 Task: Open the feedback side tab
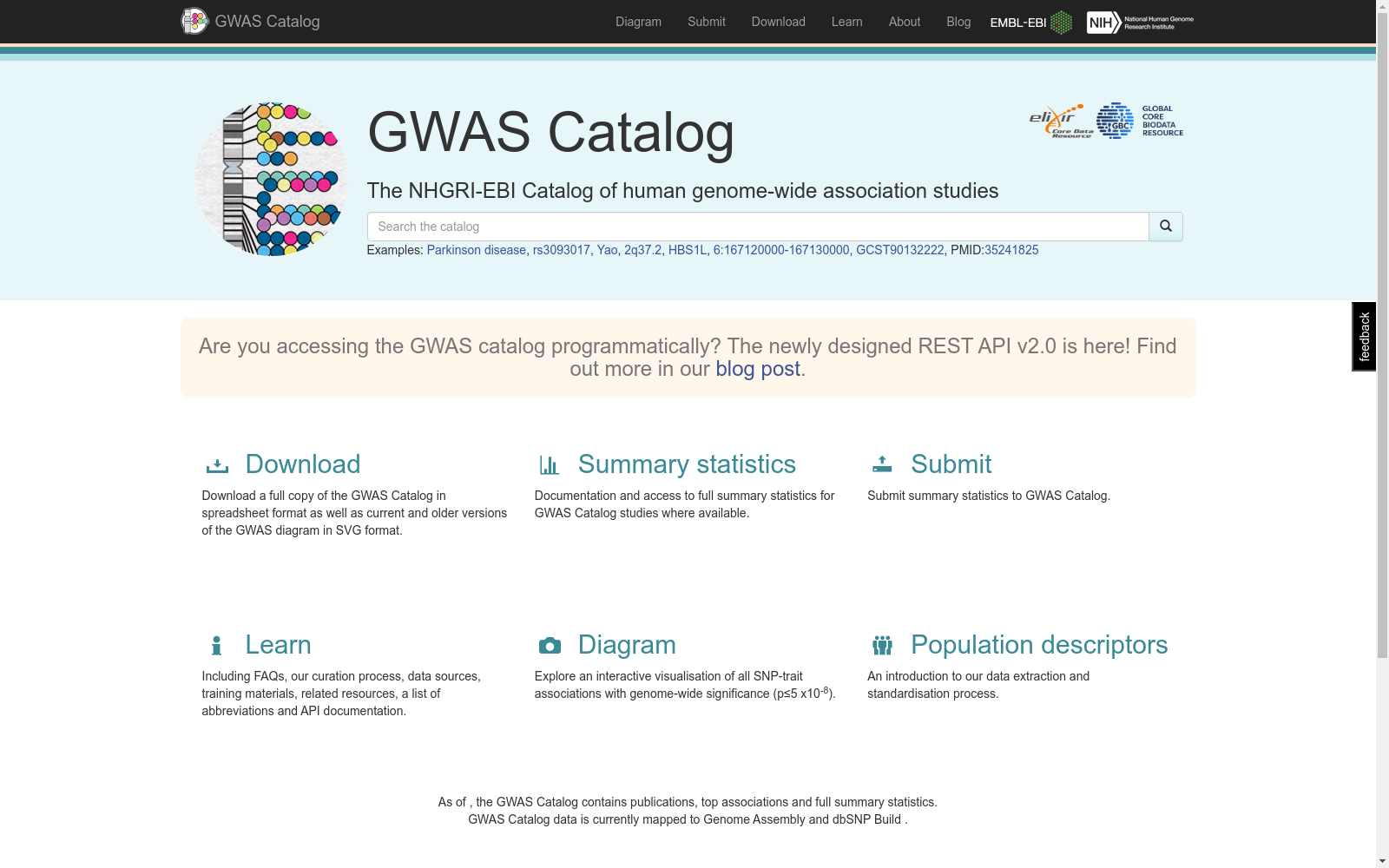pos(1364,337)
